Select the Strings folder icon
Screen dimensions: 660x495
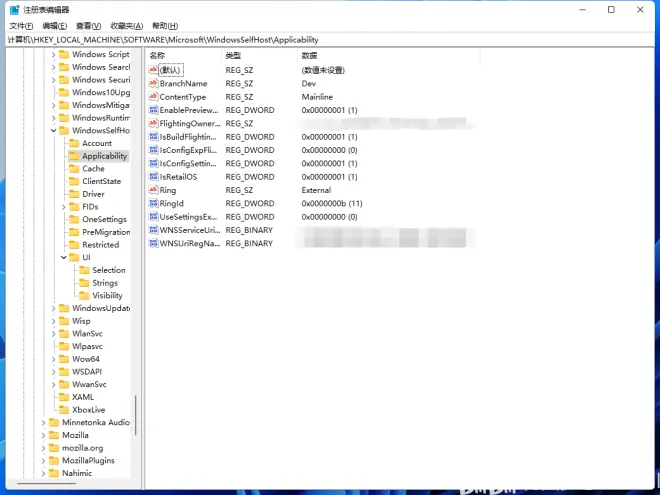pyautogui.click(x=84, y=283)
